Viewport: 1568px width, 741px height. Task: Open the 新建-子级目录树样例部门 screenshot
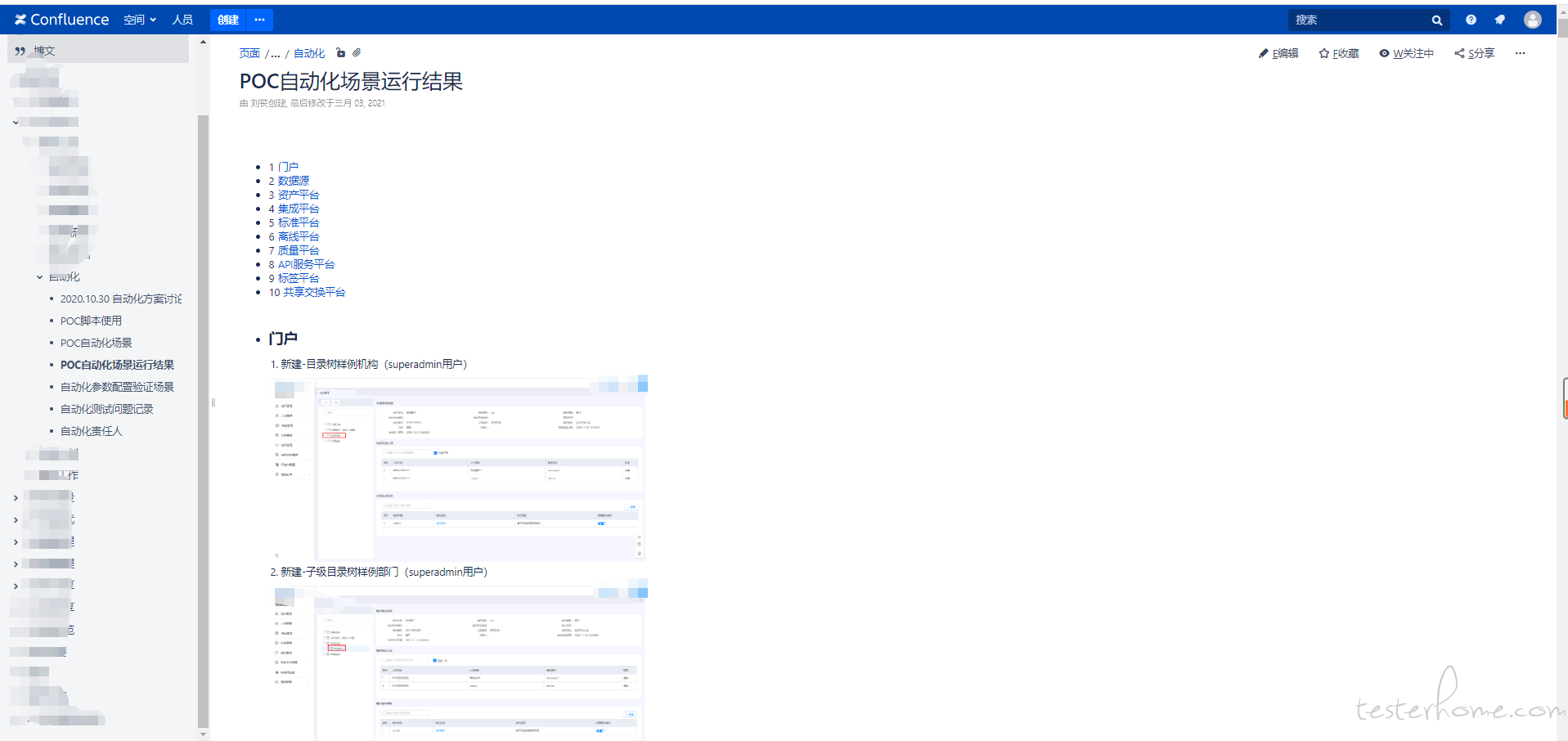[x=459, y=662]
